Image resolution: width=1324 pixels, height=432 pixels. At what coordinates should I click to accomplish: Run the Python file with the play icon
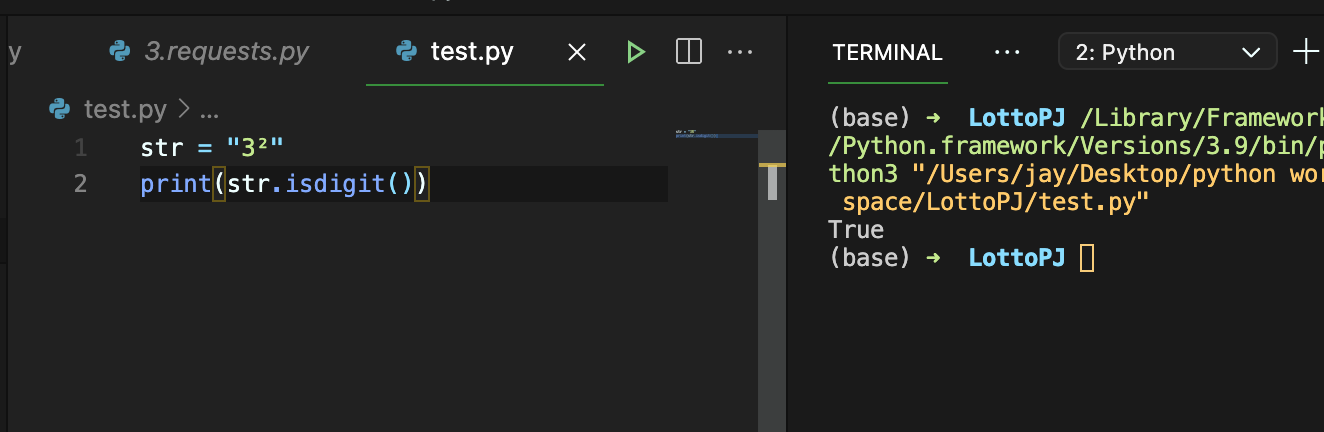pyautogui.click(x=635, y=52)
